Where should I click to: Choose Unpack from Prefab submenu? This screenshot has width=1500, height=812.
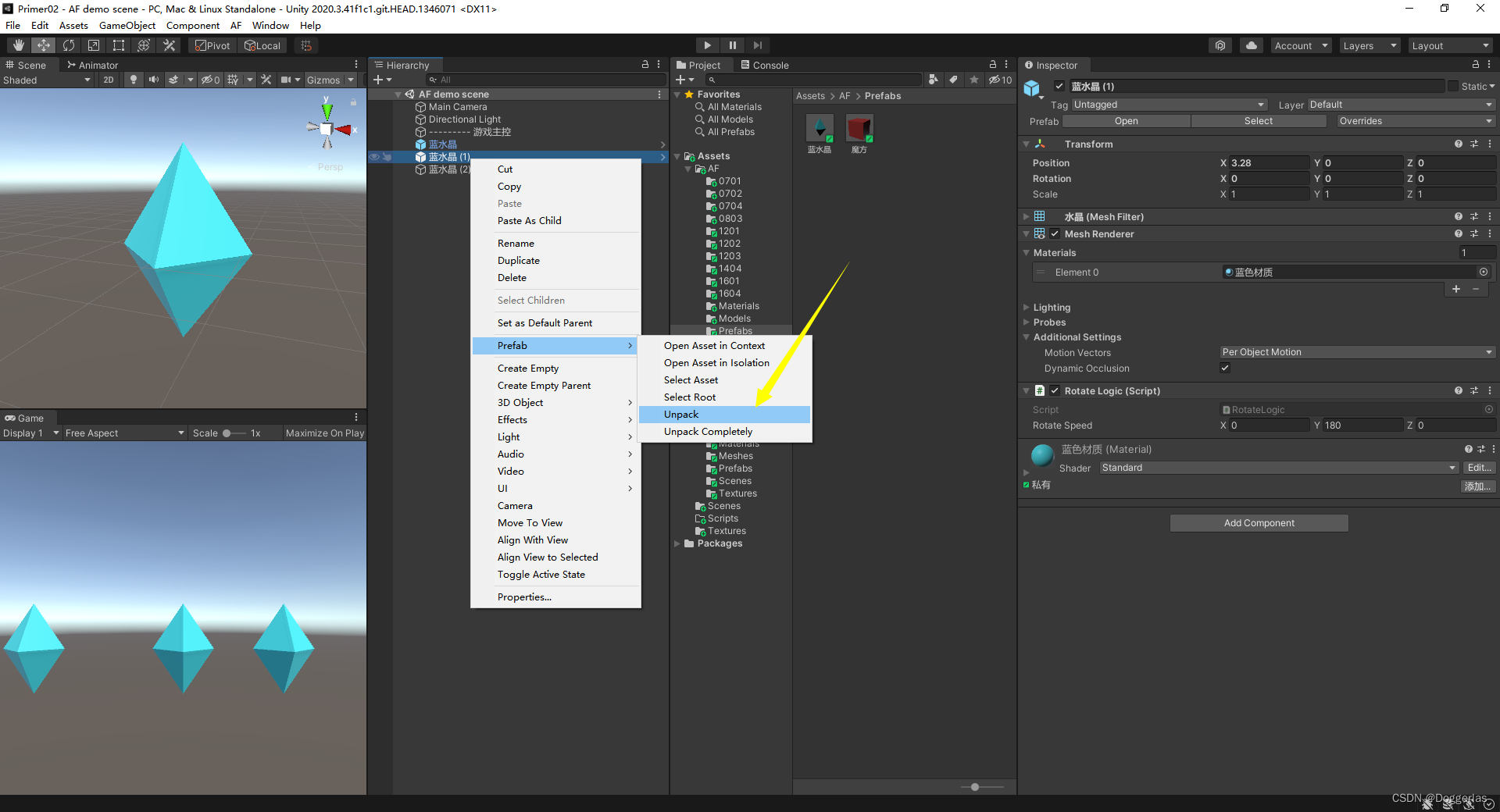click(724, 415)
